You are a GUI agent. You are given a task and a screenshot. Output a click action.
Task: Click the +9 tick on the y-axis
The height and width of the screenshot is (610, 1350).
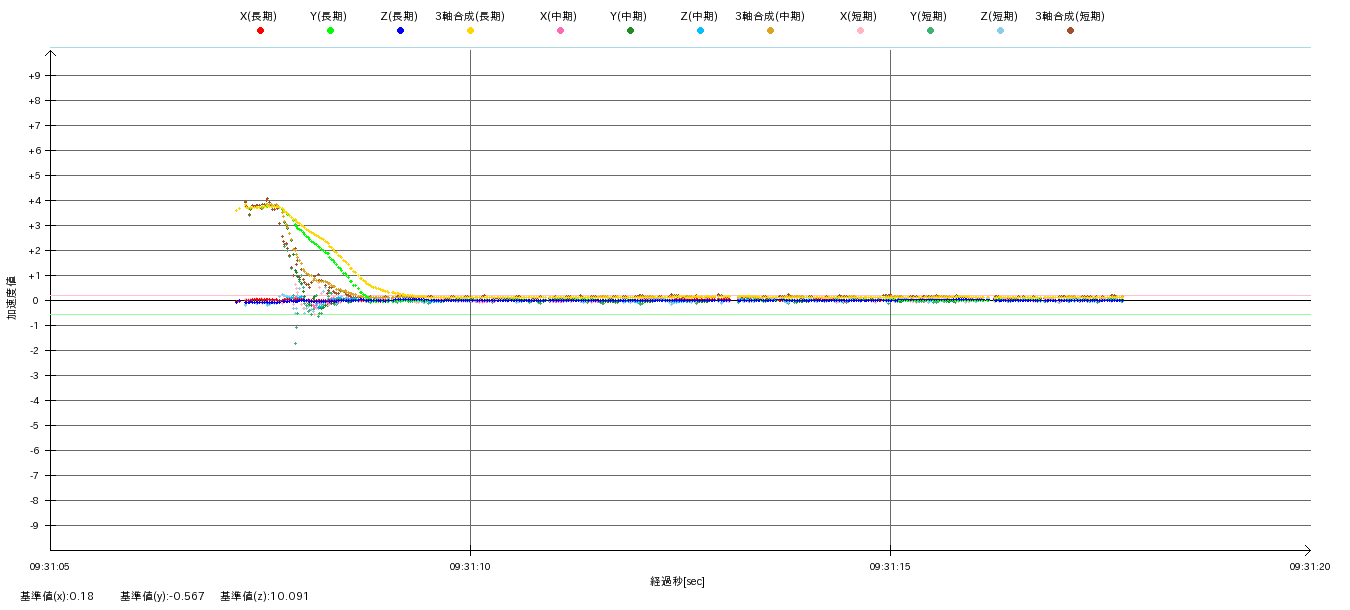(35, 76)
